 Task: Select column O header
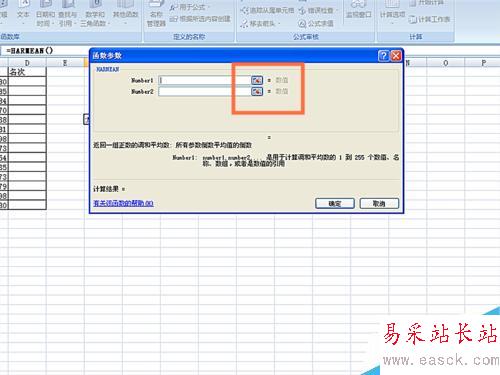coord(446,63)
